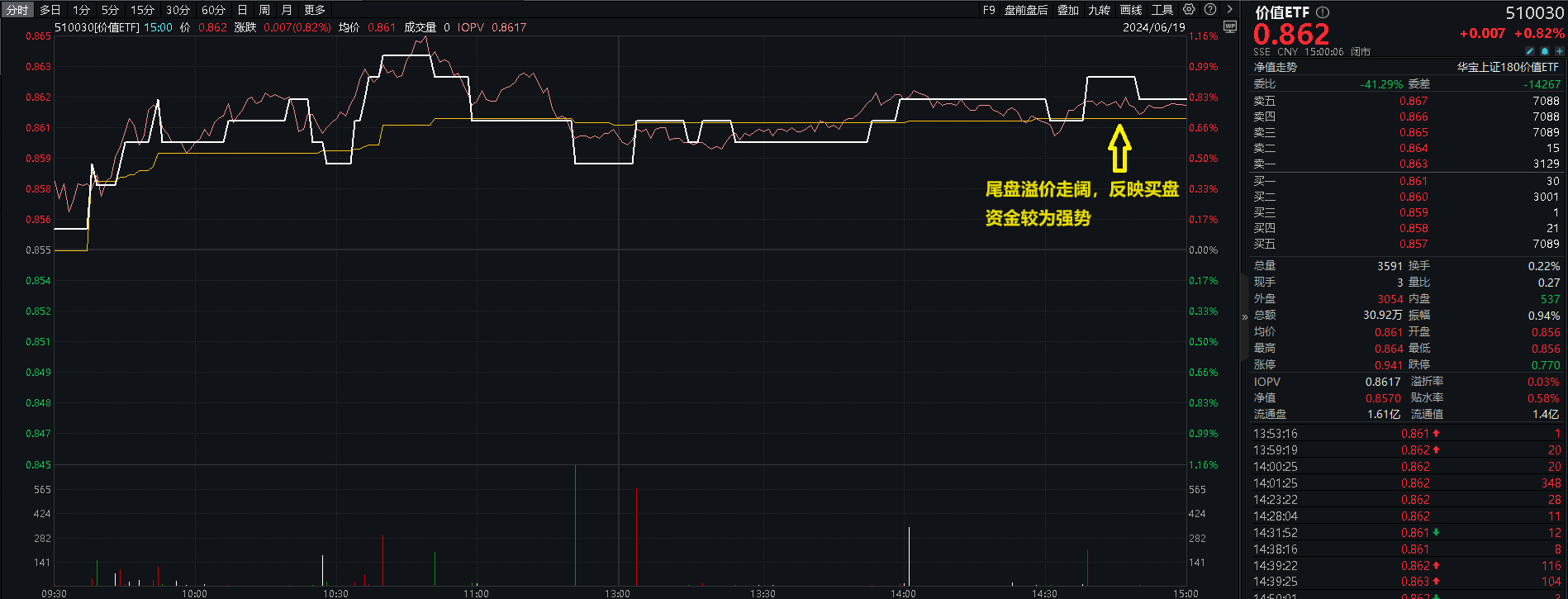Open info icon beside 价值ETF title

1323,12
